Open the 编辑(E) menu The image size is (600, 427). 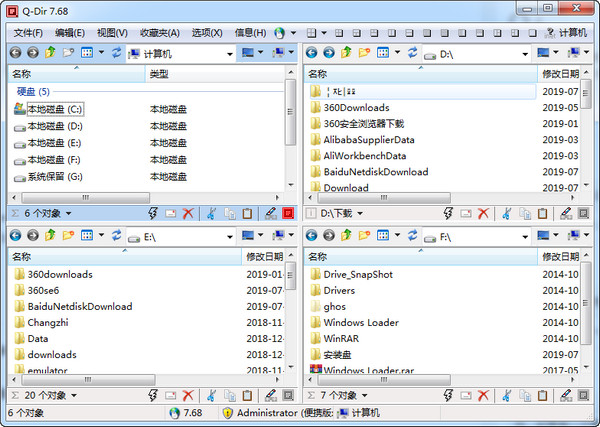click(70, 33)
